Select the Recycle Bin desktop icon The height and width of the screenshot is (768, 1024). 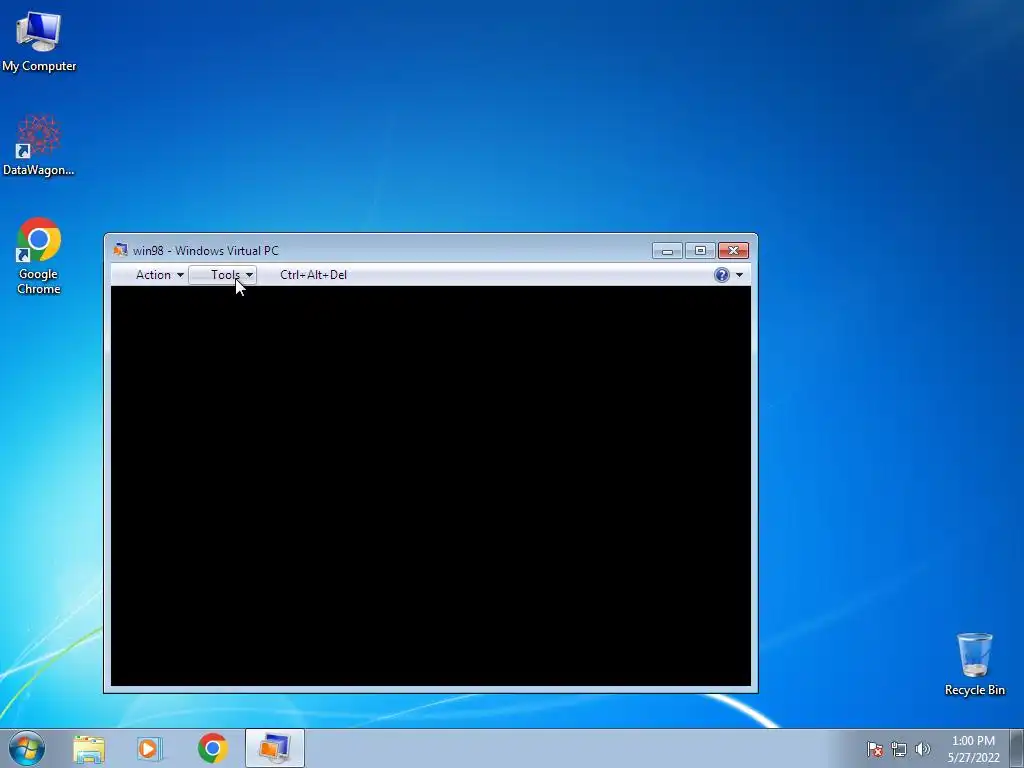[974, 664]
